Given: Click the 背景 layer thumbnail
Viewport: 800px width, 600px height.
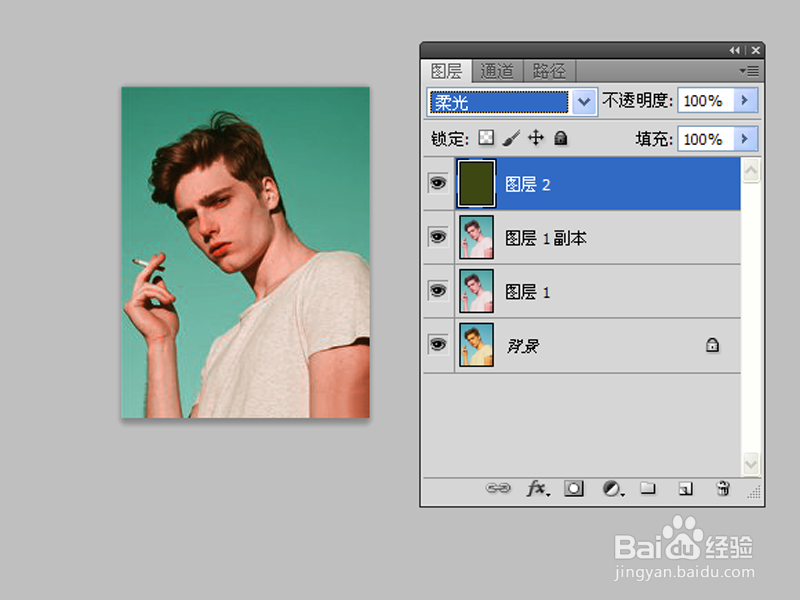Looking at the screenshot, I should coord(477,345).
